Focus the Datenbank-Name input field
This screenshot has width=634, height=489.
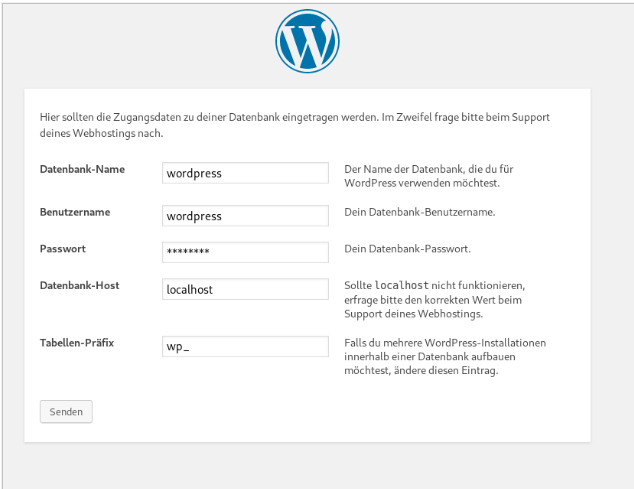[245, 173]
